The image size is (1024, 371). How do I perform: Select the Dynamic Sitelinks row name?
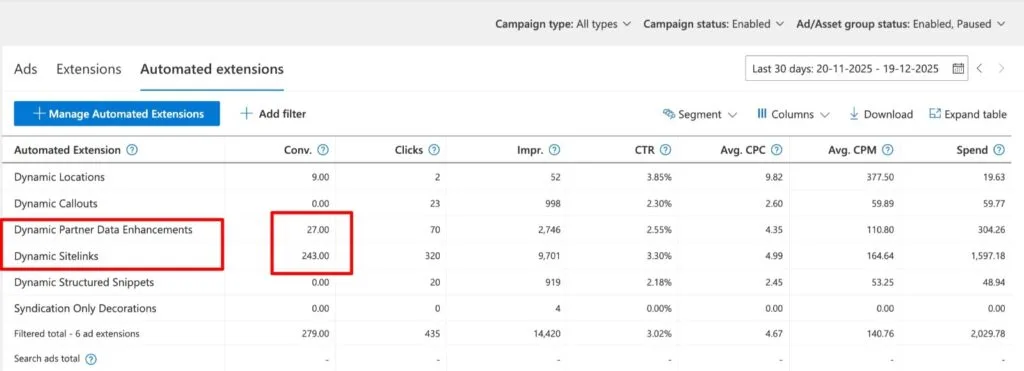56,257
